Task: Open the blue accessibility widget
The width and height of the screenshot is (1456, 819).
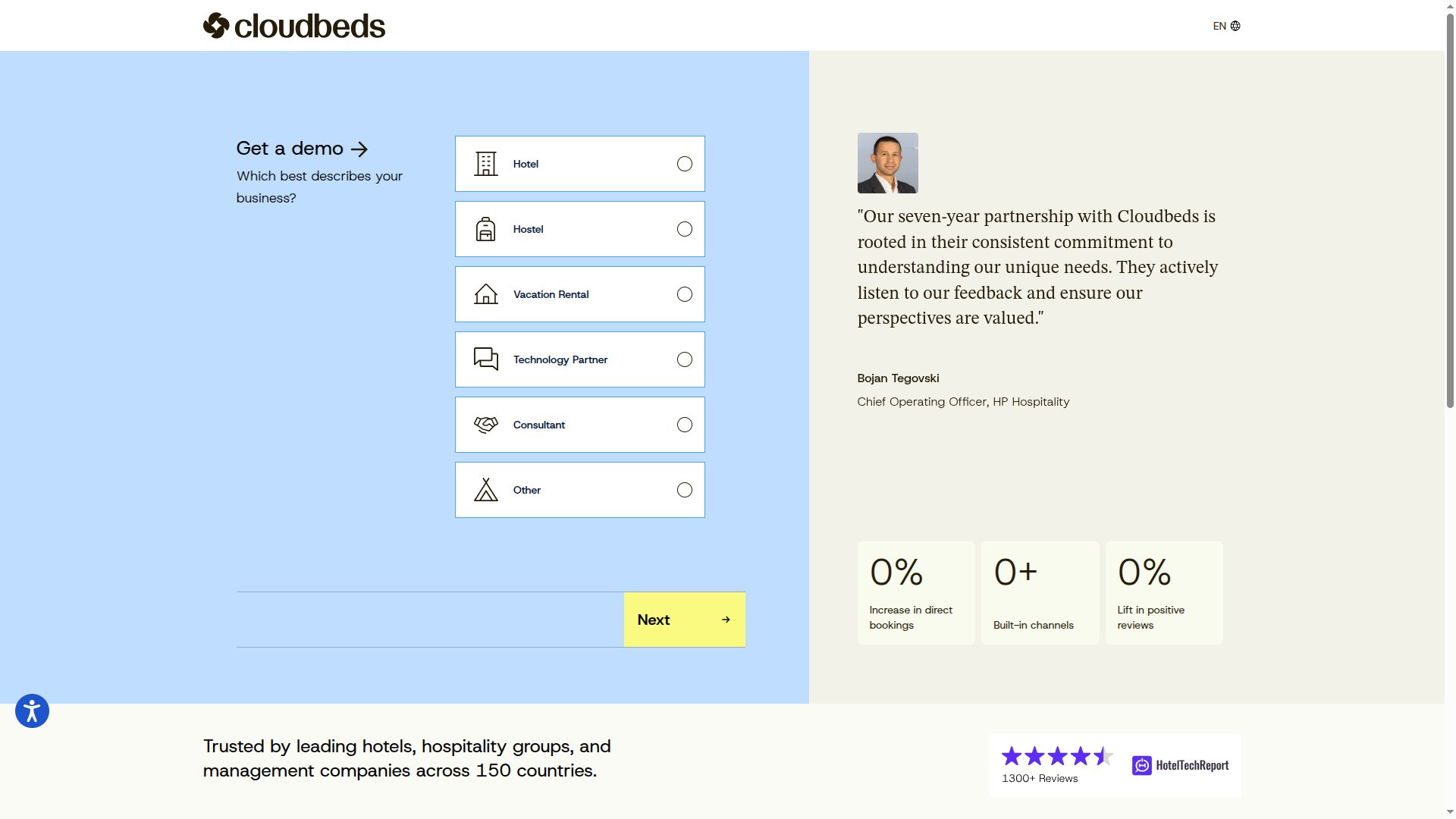Action: (x=31, y=711)
